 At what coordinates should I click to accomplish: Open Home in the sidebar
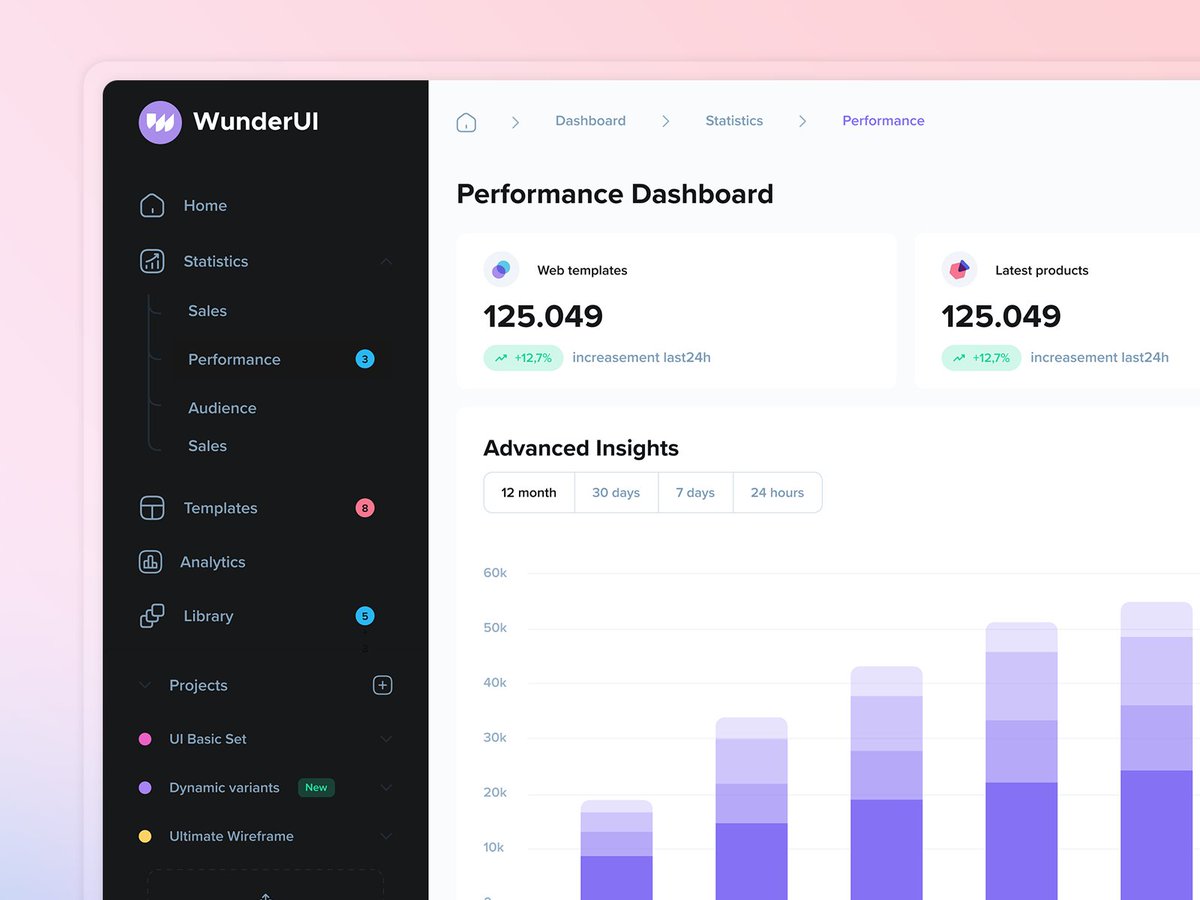[205, 205]
